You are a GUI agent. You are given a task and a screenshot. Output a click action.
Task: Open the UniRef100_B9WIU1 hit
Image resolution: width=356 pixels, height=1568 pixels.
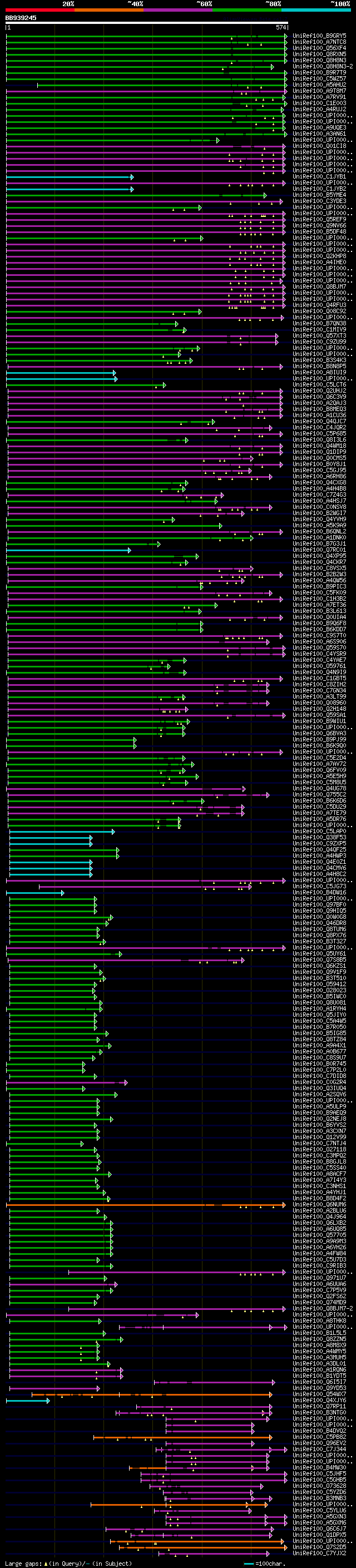tap(319, 721)
